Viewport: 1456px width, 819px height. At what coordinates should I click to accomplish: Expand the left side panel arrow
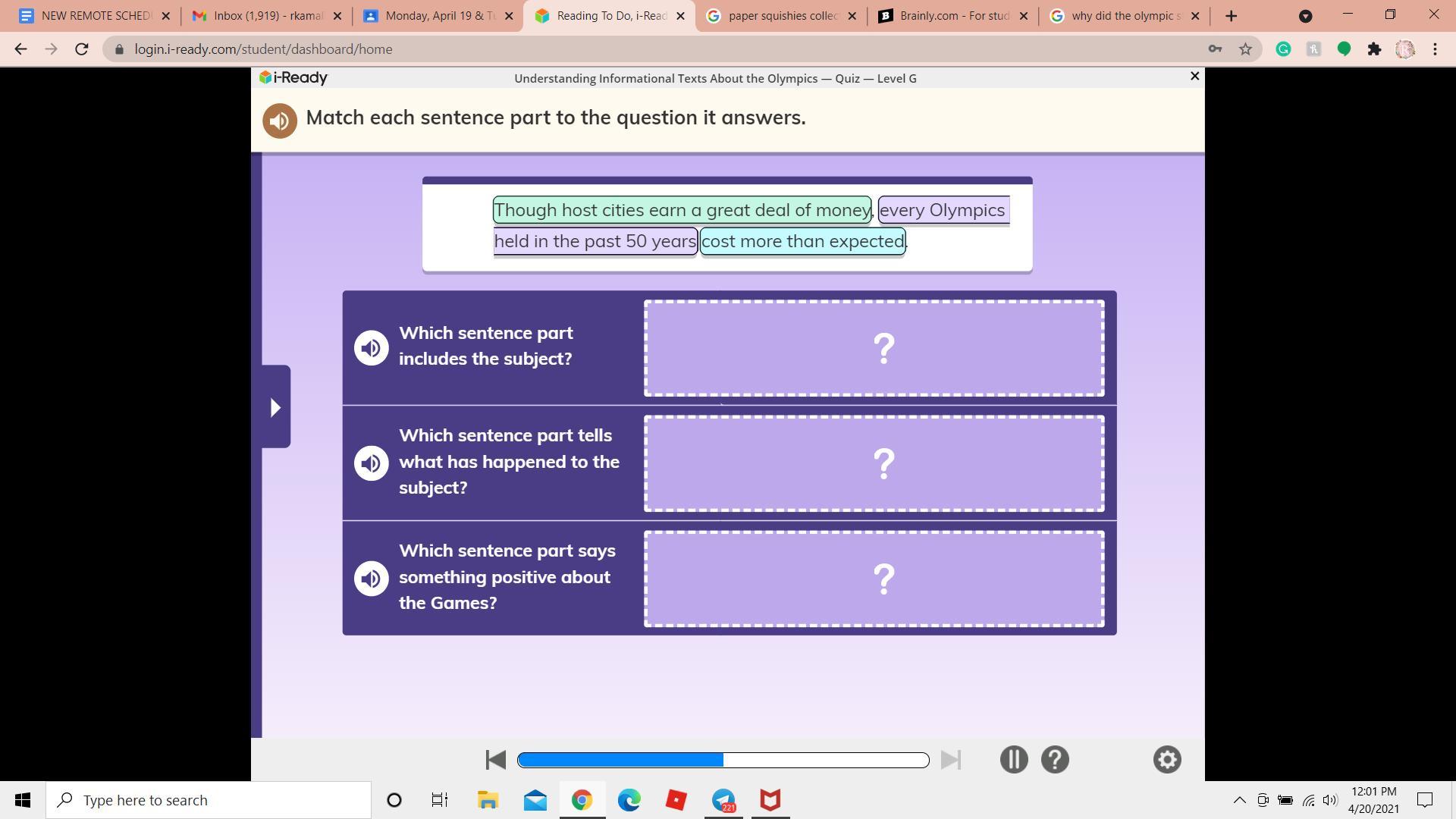click(x=276, y=407)
